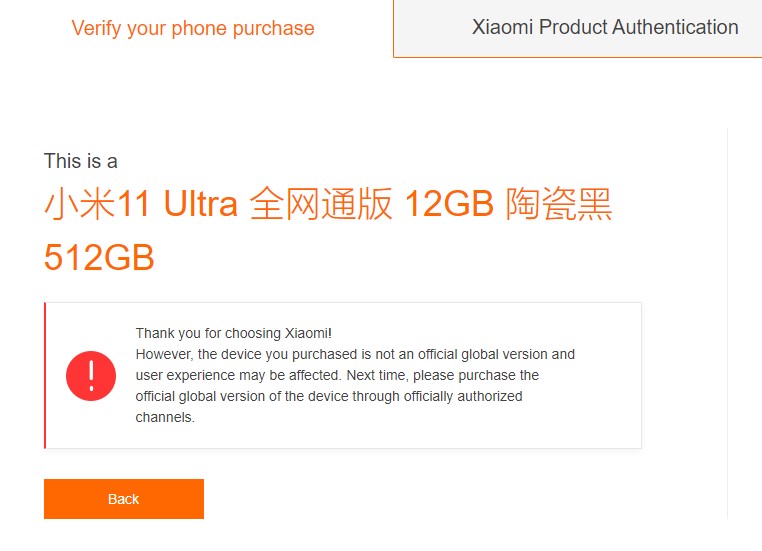Click the word "channels." in the notice
The width and height of the screenshot is (762, 551).
165,417
